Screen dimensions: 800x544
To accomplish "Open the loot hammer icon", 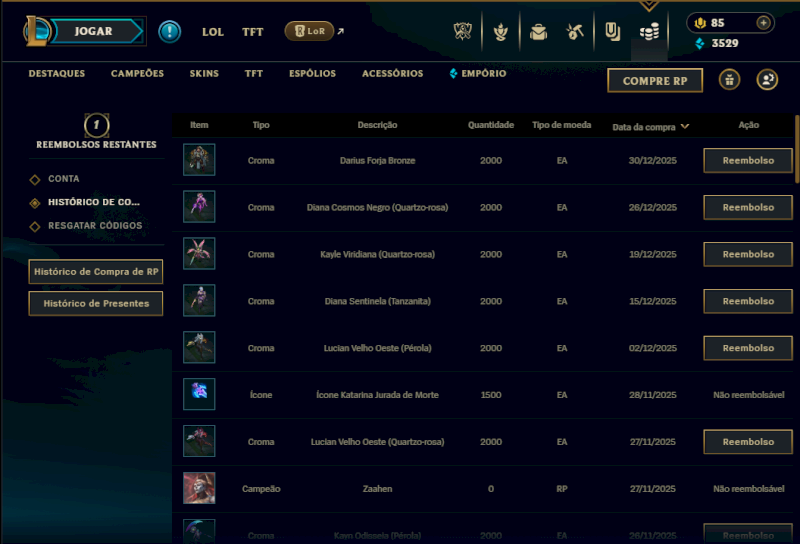I will (575, 32).
